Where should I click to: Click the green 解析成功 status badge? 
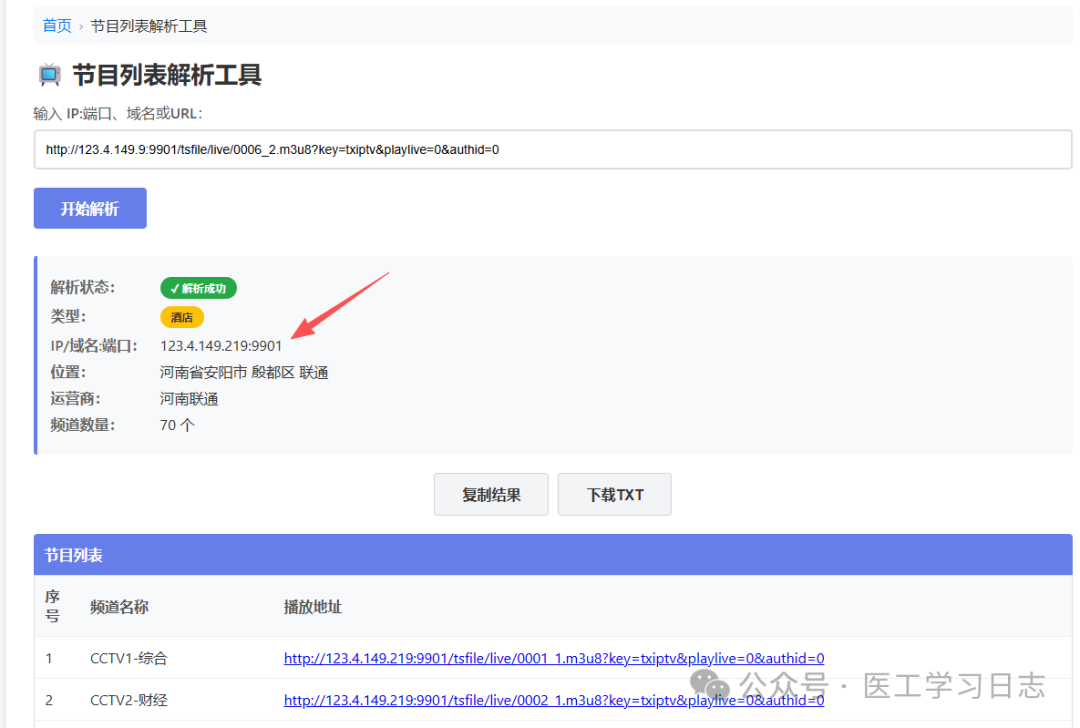click(198, 288)
